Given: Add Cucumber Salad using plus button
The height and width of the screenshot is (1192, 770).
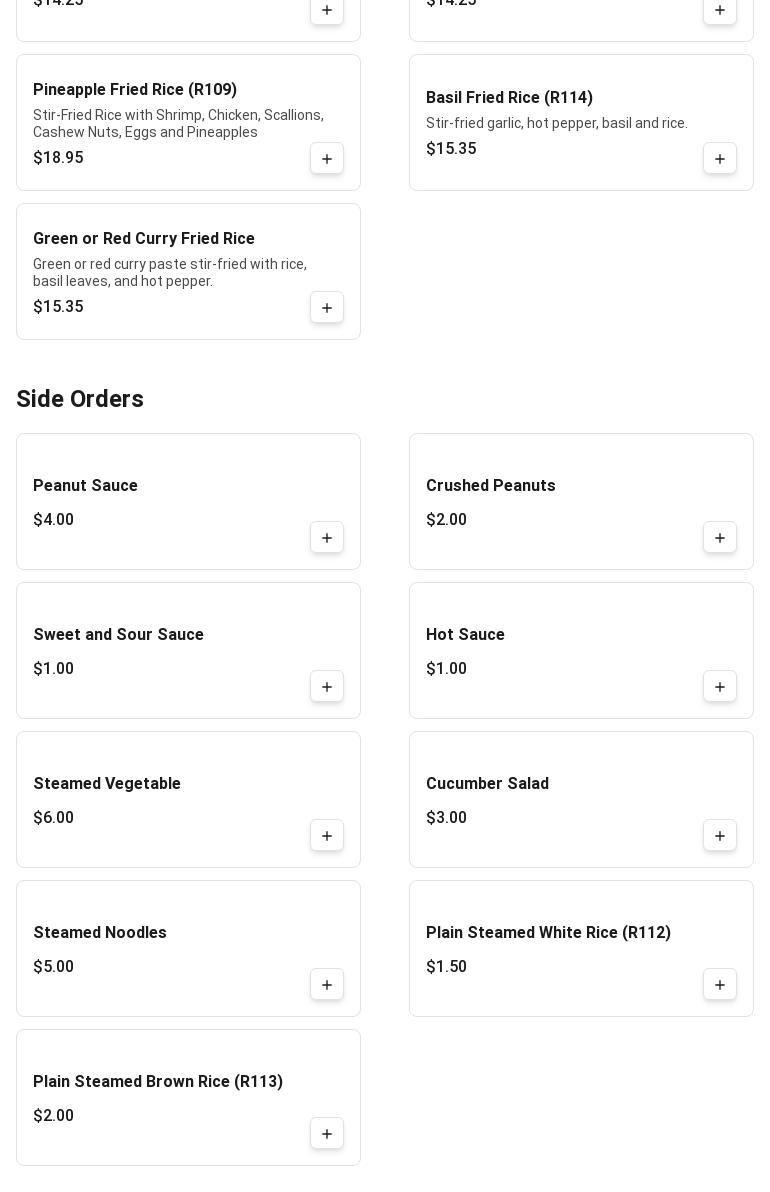Looking at the screenshot, I should tap(720, 836).
